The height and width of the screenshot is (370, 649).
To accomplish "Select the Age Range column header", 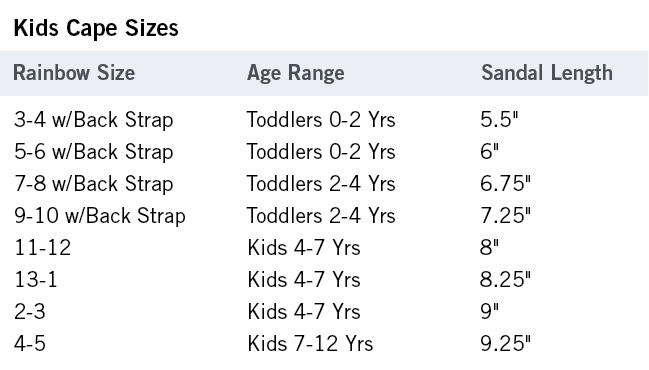I will click(296, 73).
